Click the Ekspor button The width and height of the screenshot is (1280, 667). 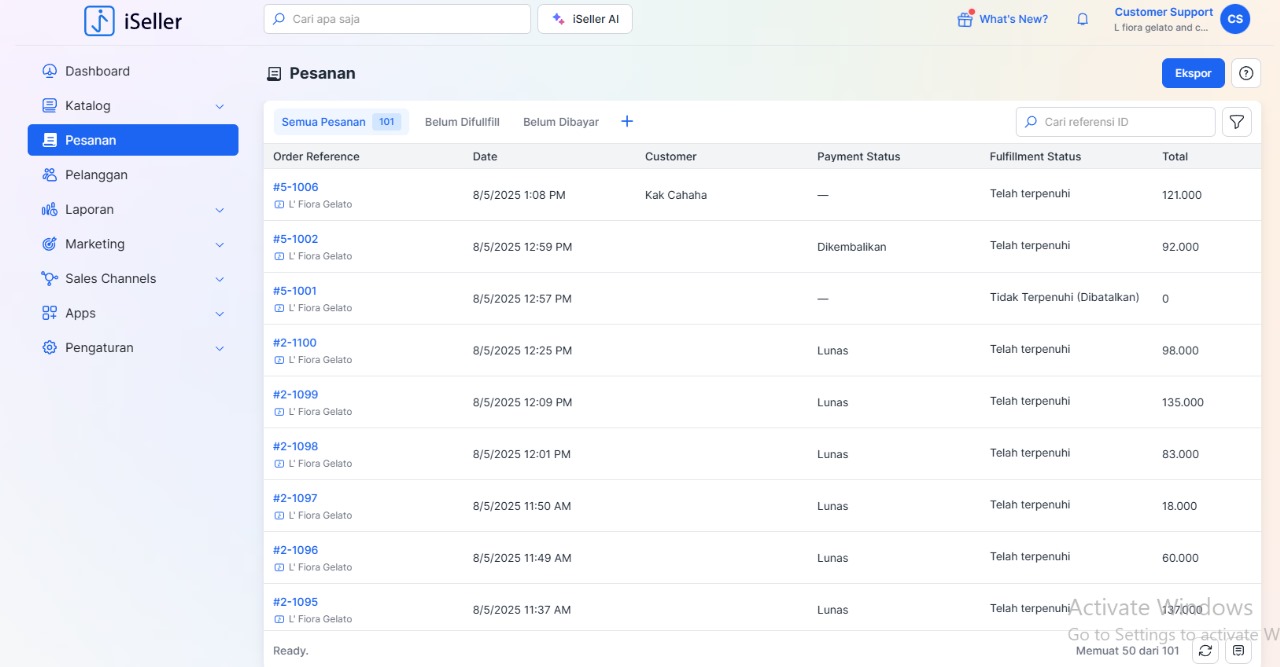1192,73
